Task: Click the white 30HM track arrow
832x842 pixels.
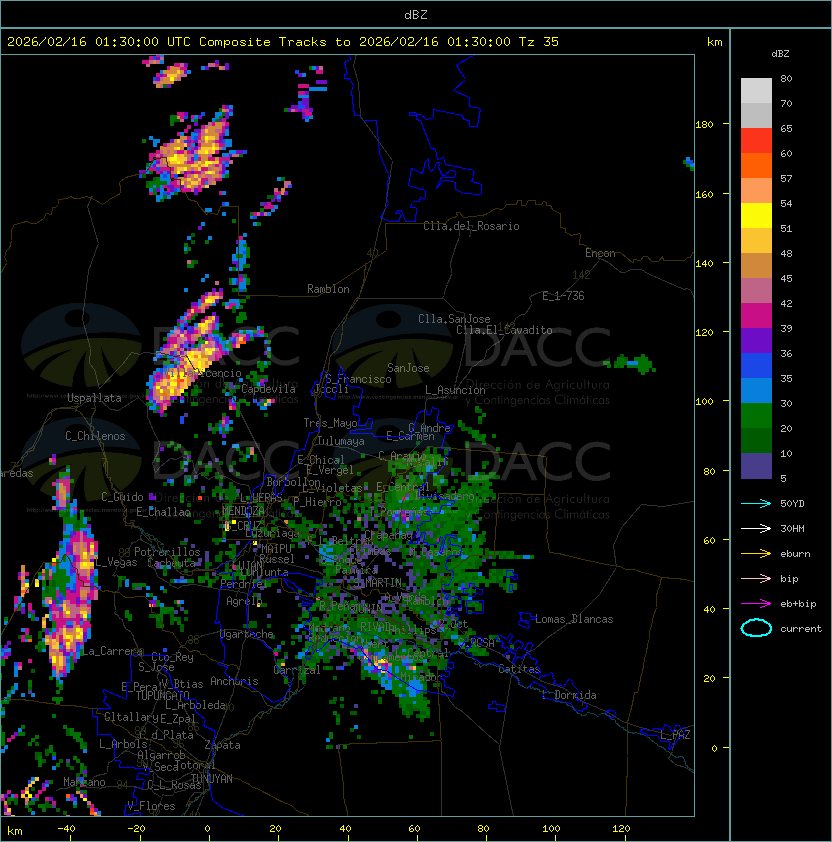Action: pyautogui.click(x=756, y=528)
